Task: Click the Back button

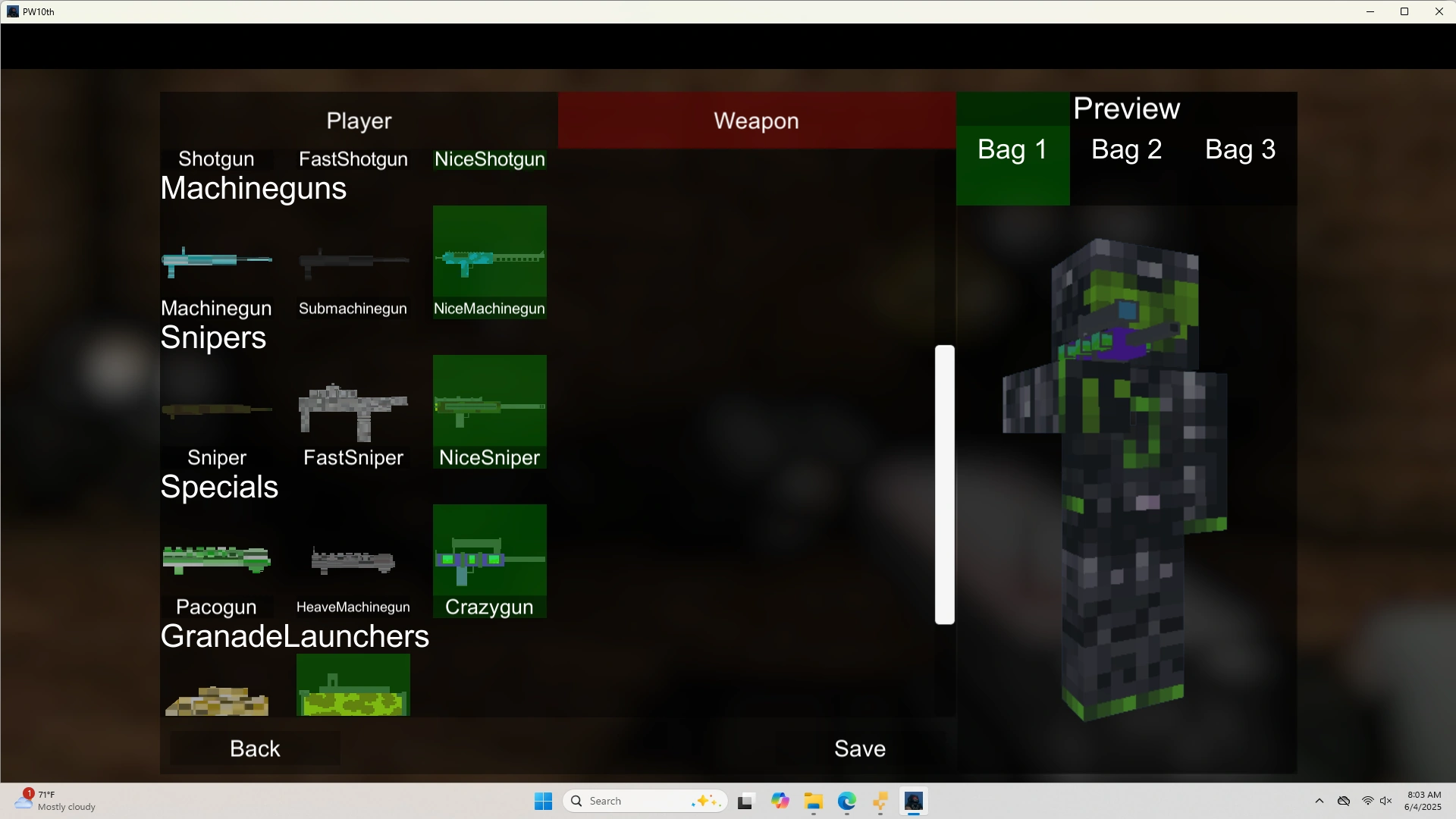Action: [x=255, y=748]
